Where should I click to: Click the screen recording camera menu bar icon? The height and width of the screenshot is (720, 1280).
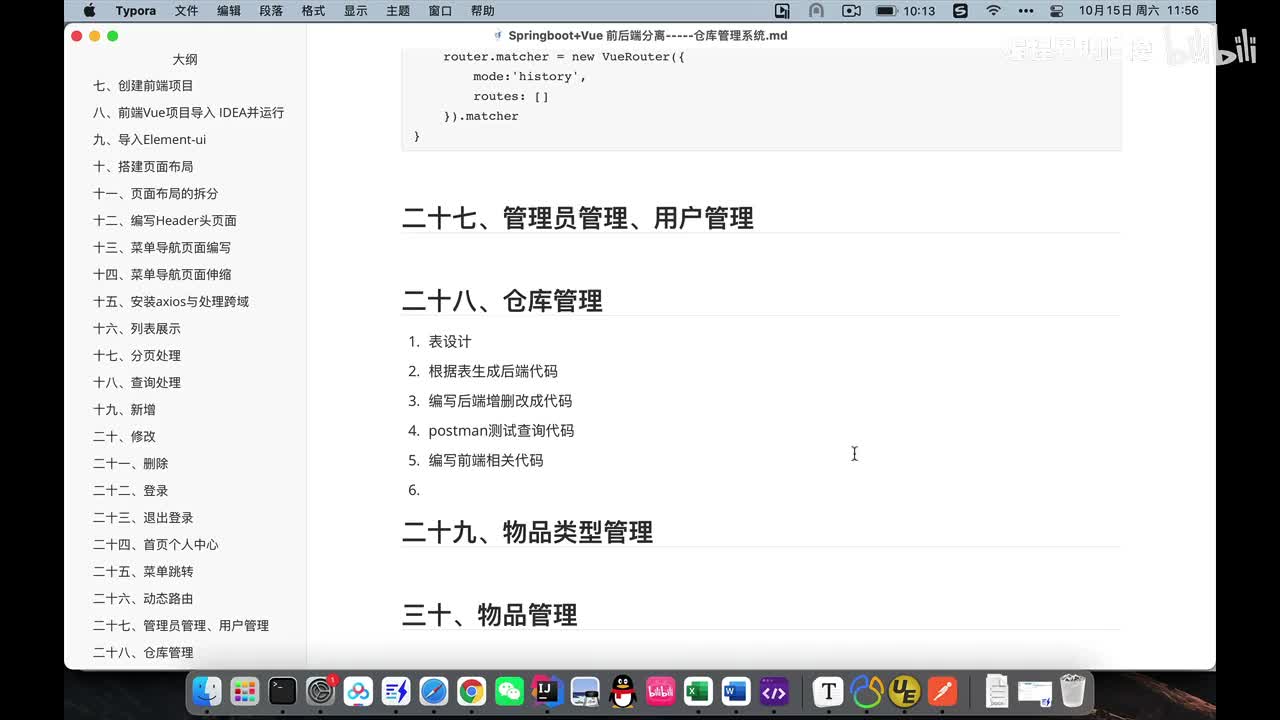(x=851, y=11)
